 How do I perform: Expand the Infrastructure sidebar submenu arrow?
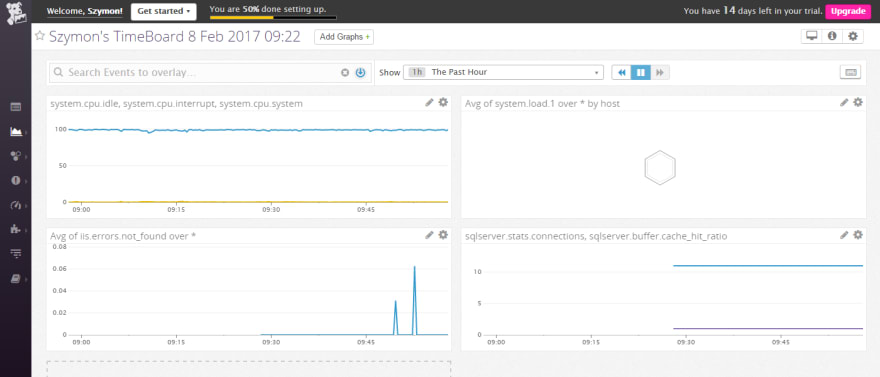tap(26, 157)
